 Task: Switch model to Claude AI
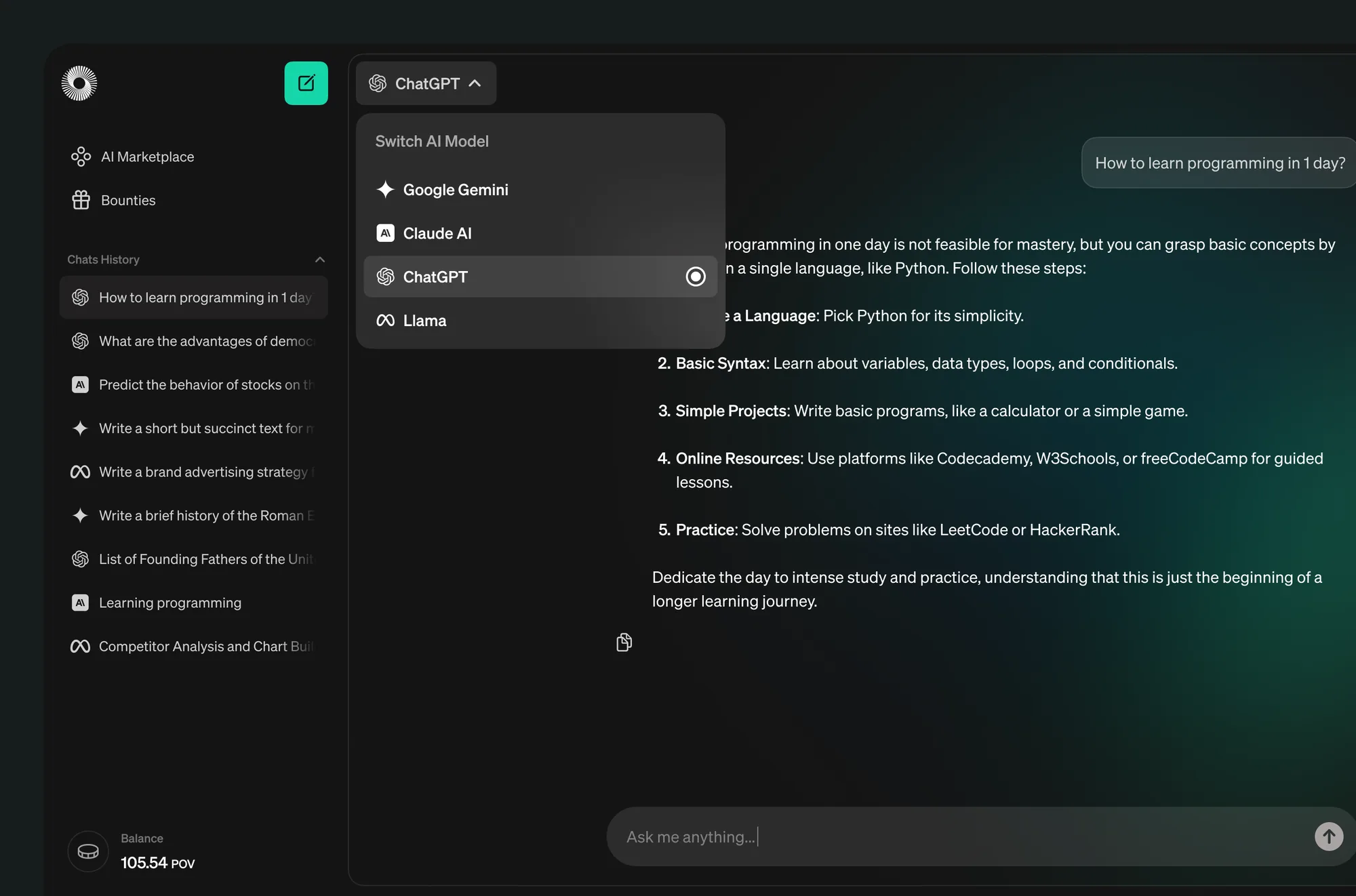click(x=540, y=233)
